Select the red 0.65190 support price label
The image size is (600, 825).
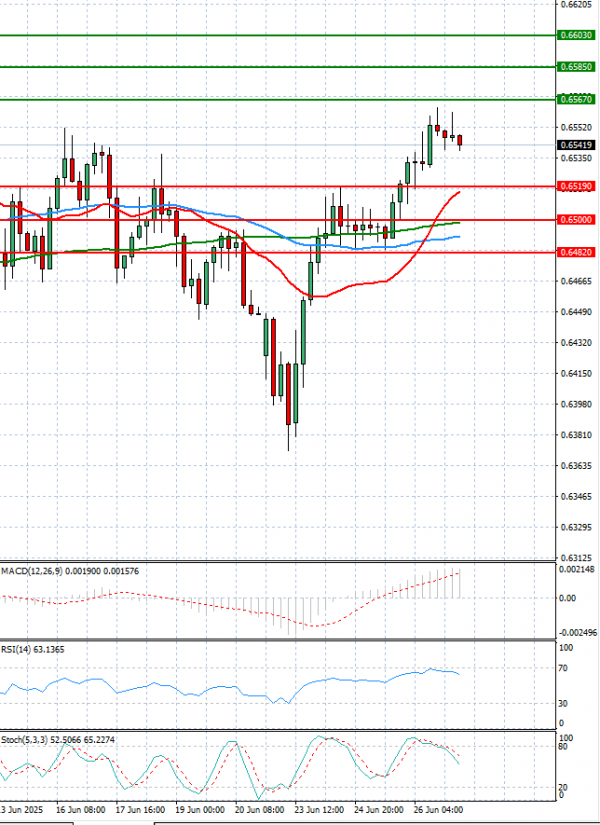coord(576,186)
